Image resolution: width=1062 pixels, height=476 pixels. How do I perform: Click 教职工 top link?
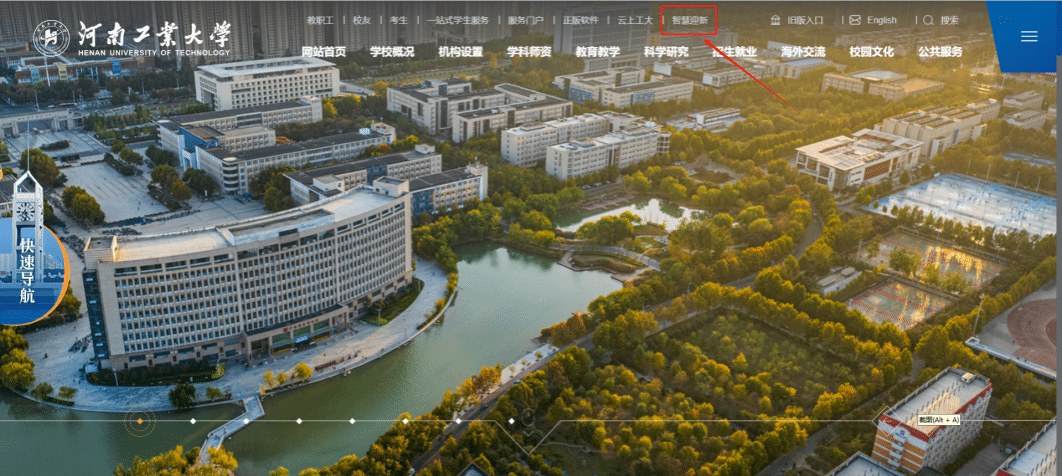tap(320, 20)
